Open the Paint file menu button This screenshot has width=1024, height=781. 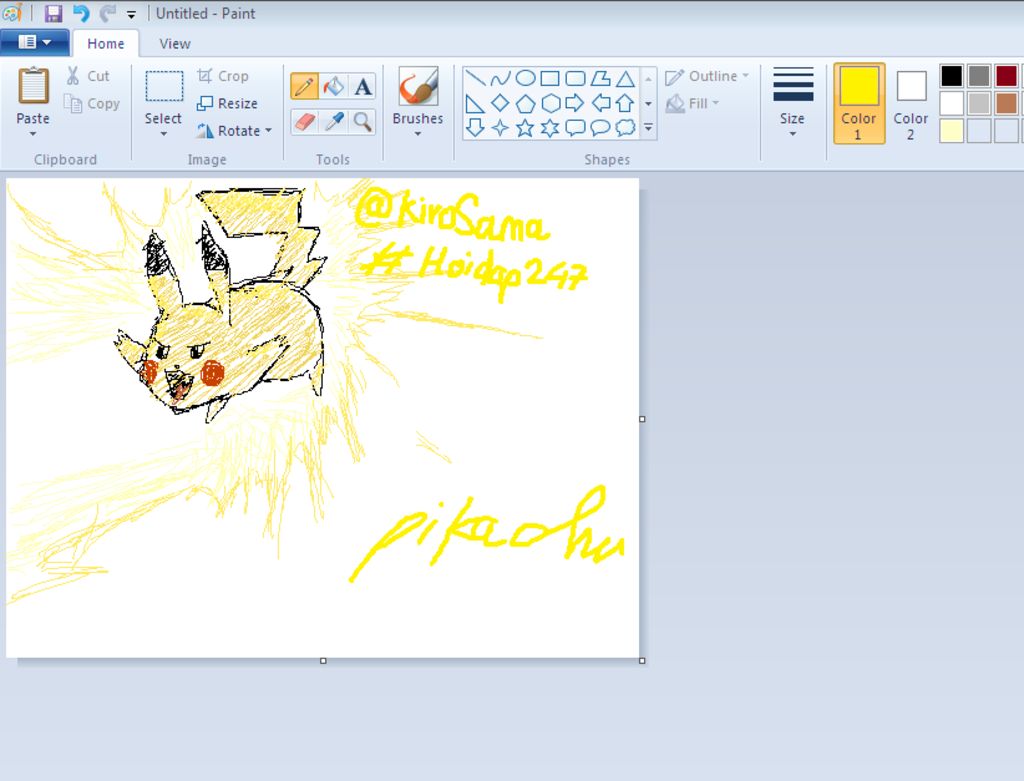(35, 42)
